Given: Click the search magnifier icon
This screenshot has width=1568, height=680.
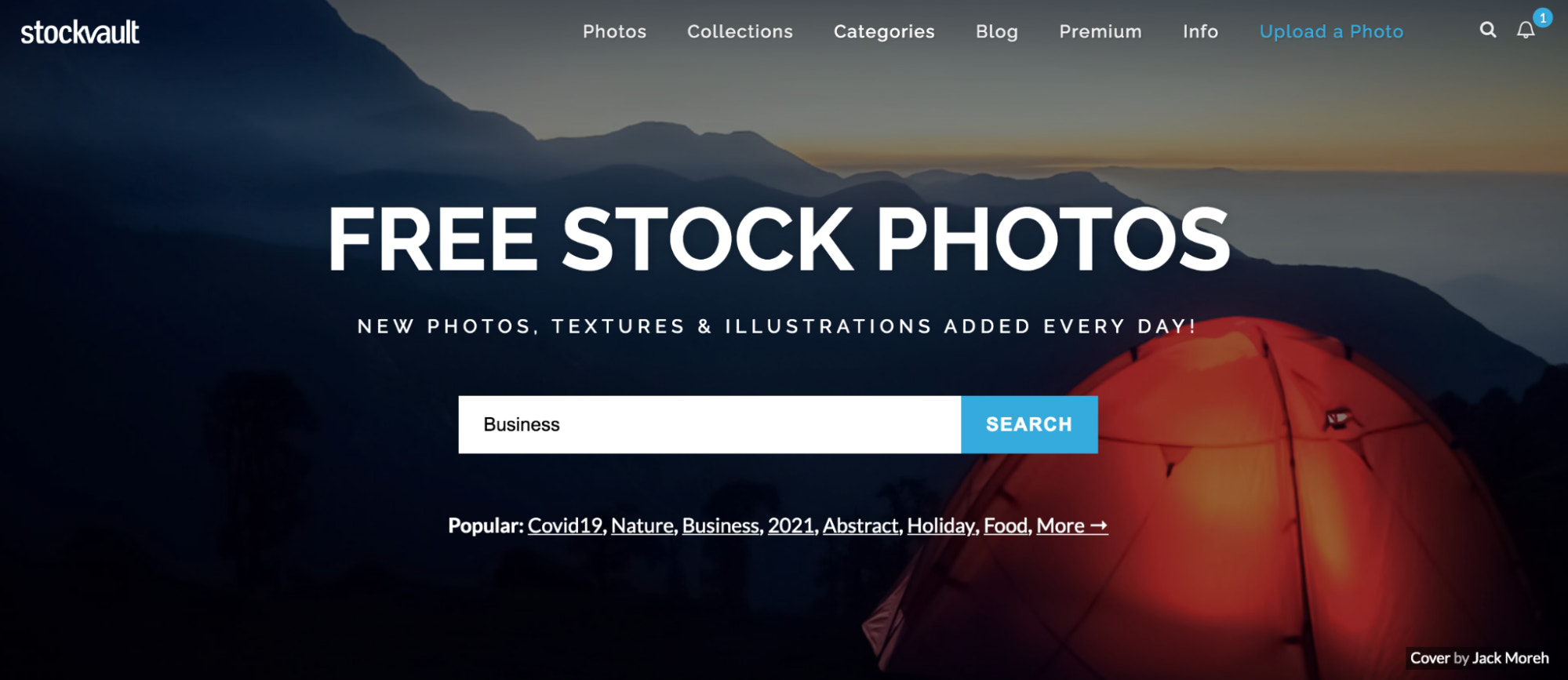Looking at the screenshot, I should point(1487,30).
